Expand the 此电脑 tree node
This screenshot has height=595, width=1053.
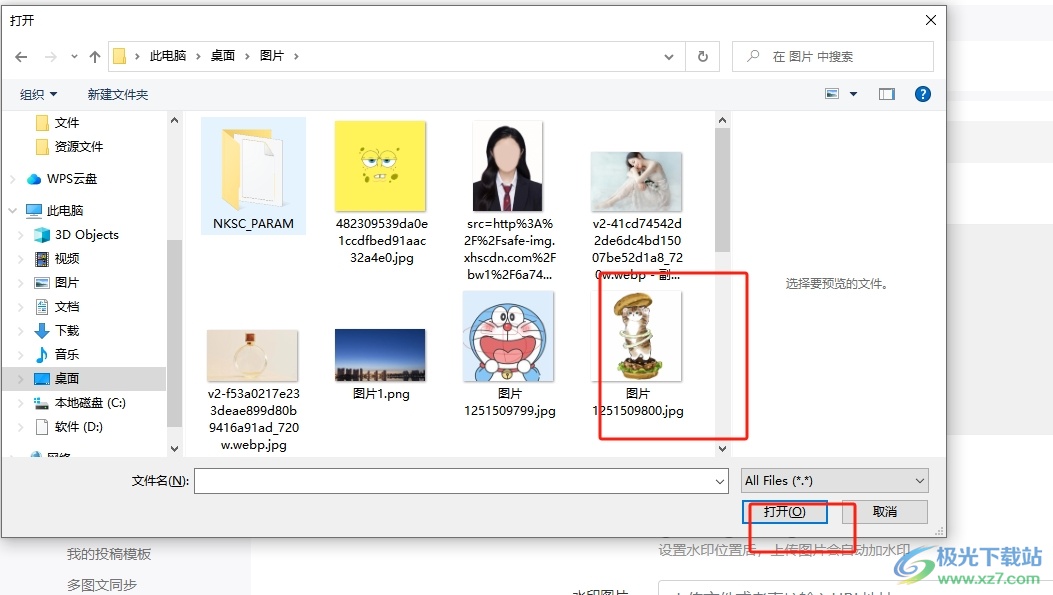(x=12, y=211)
